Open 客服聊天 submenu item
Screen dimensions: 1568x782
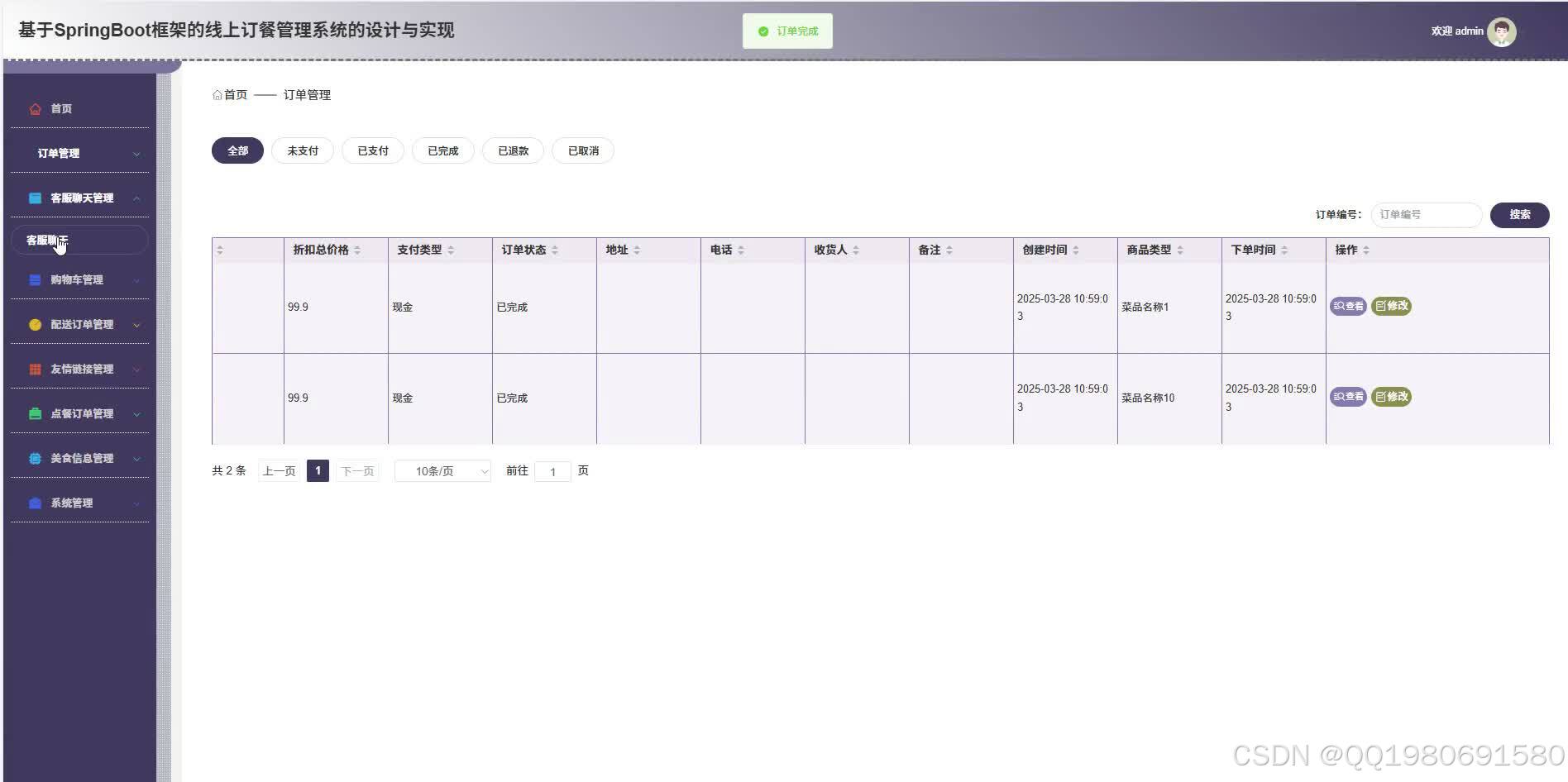coord(79,241)
